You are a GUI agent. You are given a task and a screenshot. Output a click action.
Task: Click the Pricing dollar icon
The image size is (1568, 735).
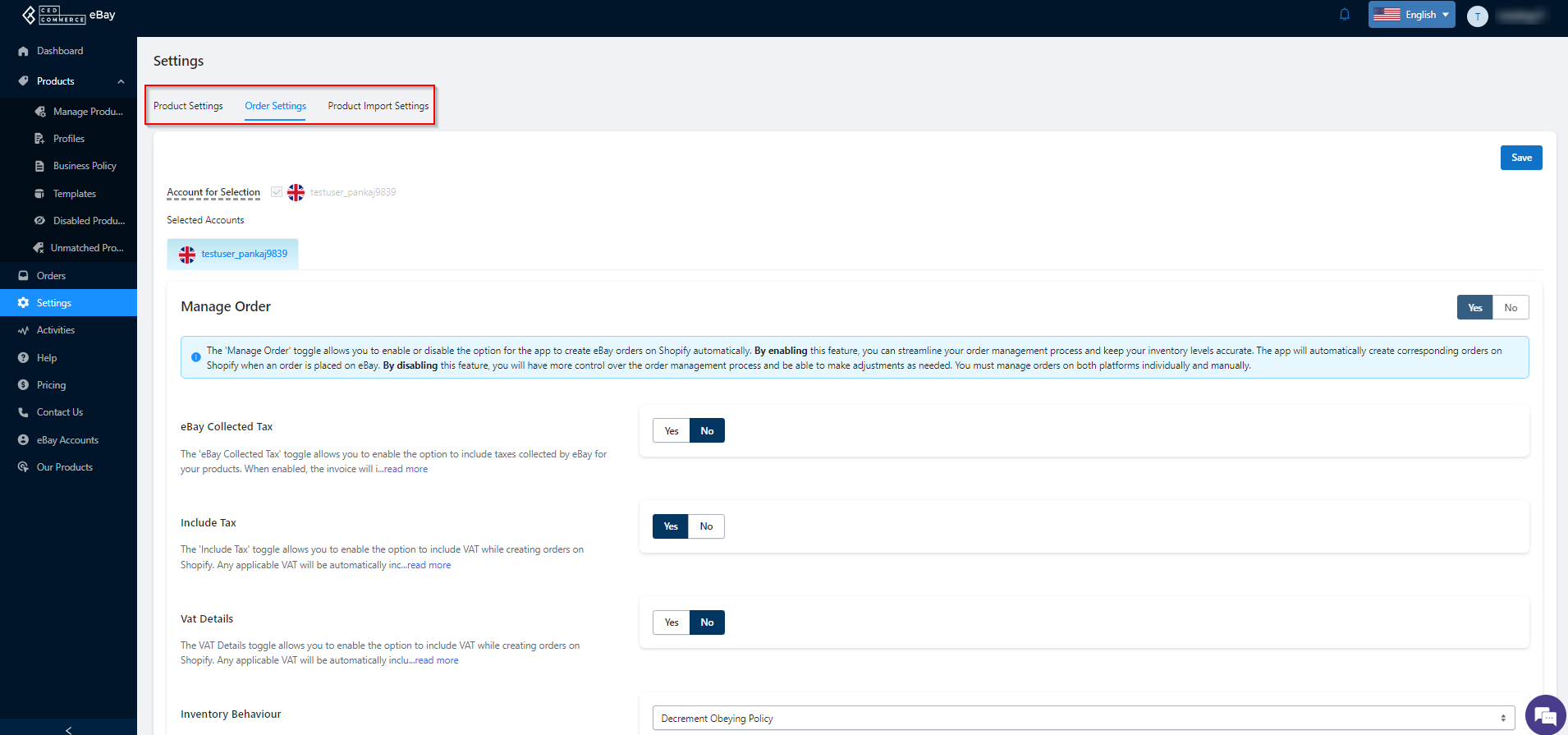23,385
